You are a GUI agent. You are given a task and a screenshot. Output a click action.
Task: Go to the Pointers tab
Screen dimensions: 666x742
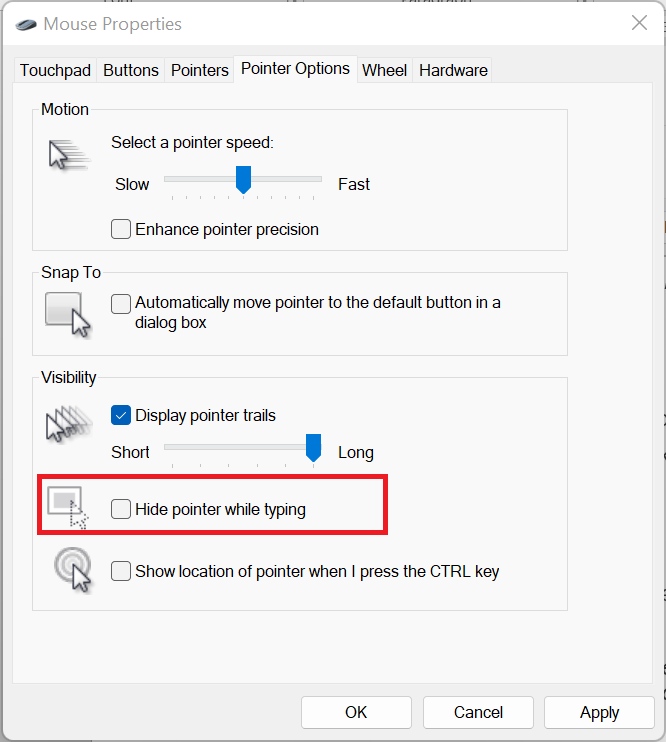[x=200, y=70]
